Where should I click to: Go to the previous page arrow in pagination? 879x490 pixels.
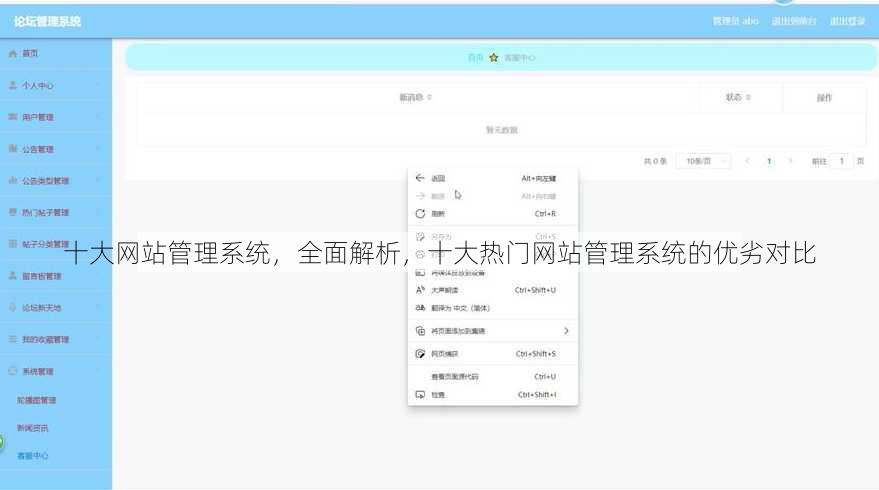pos(747,161)
